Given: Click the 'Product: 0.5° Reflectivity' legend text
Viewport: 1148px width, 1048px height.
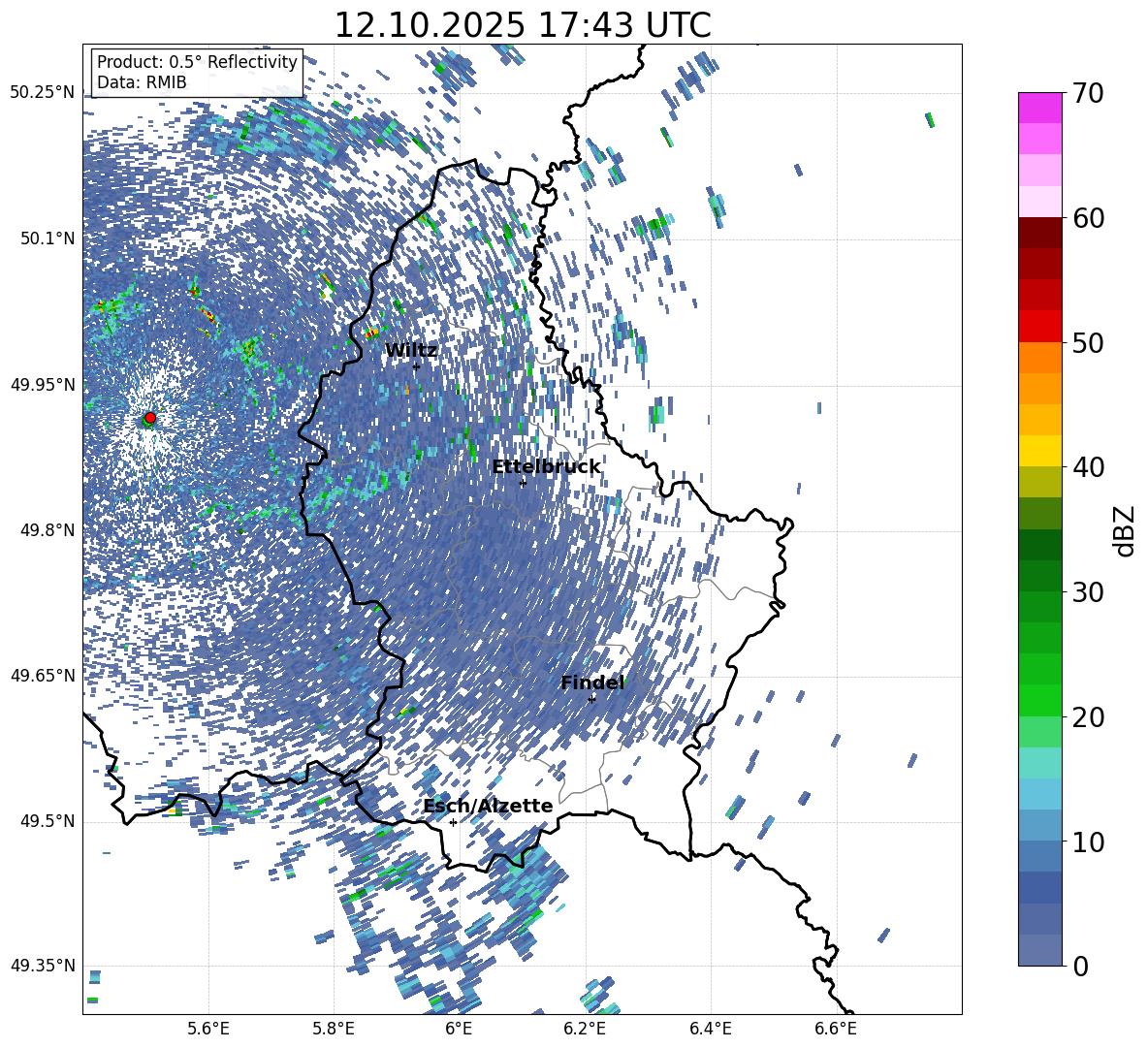Looking at the screenshot, I should (197, 62).
